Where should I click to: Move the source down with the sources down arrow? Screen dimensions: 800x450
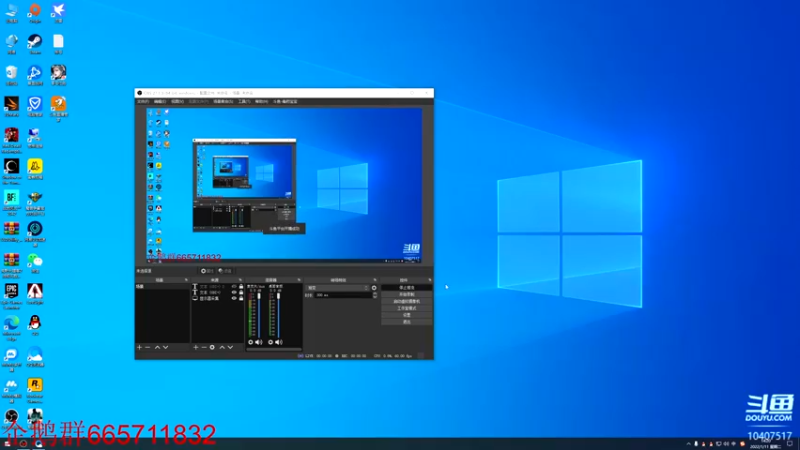tap(230, 347)
